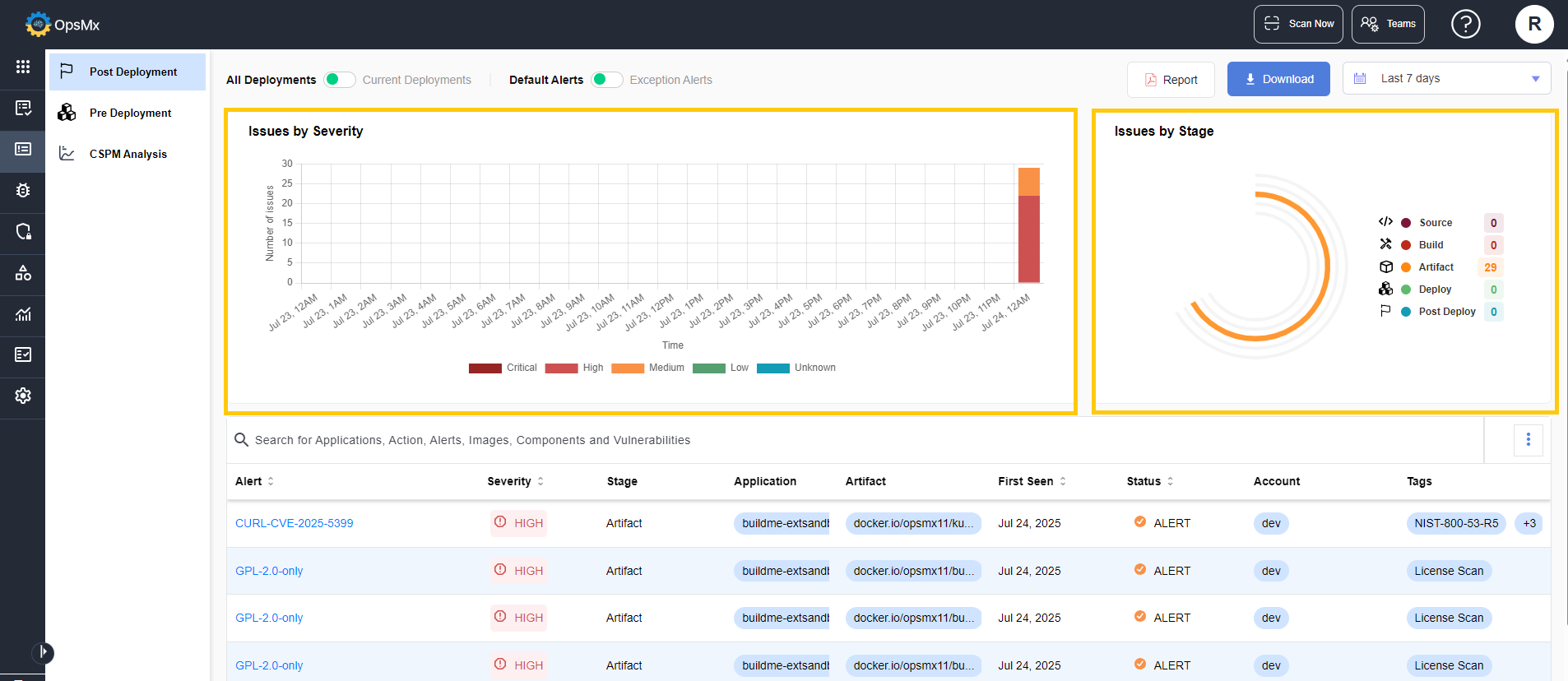Screen dimensions: 1568x681
Task: Open the settings gear in sidebar
Action: 23,396
